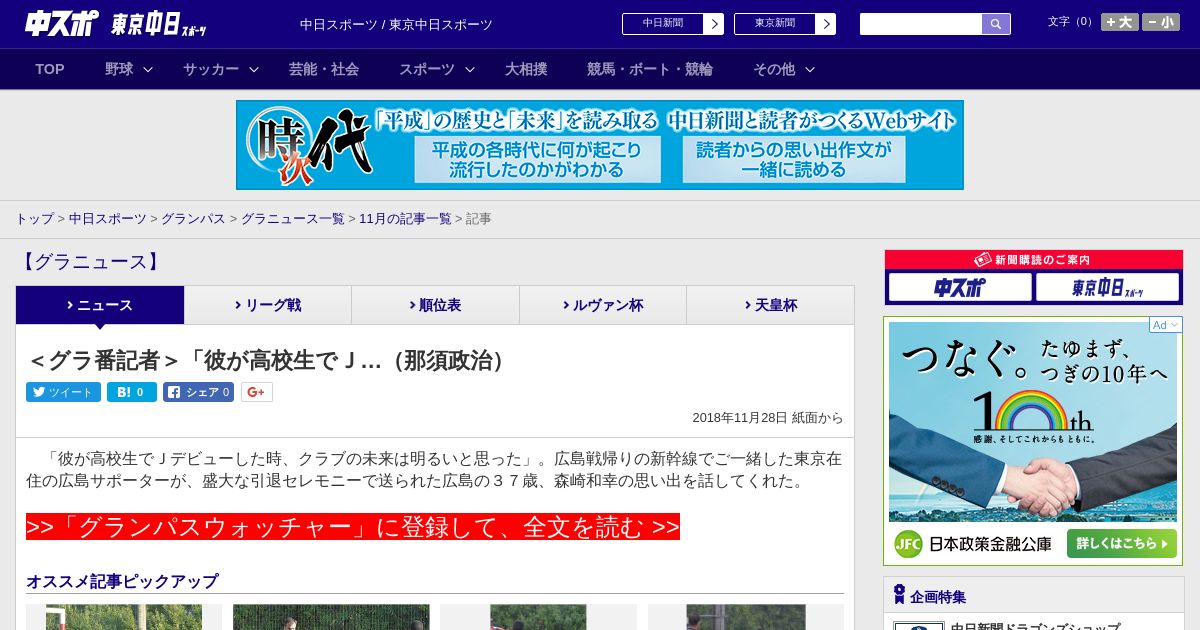The image size is (1200, 630).
Task: Go to 11月の記事一覧 in the breadcrumb
Action: tap(405, 218)
